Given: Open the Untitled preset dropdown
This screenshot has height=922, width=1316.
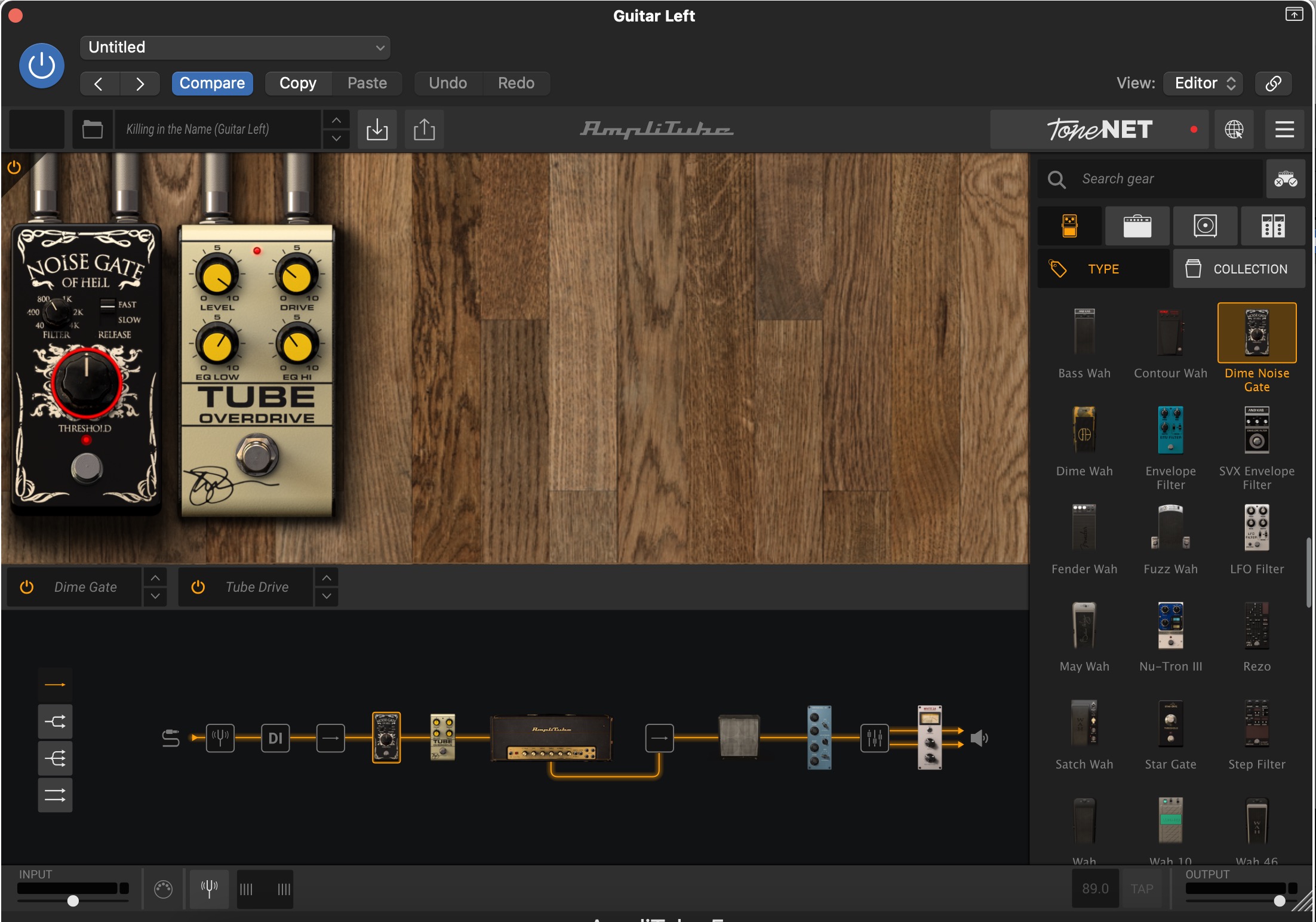Looking at the screenshot, I should click(235, 47).
